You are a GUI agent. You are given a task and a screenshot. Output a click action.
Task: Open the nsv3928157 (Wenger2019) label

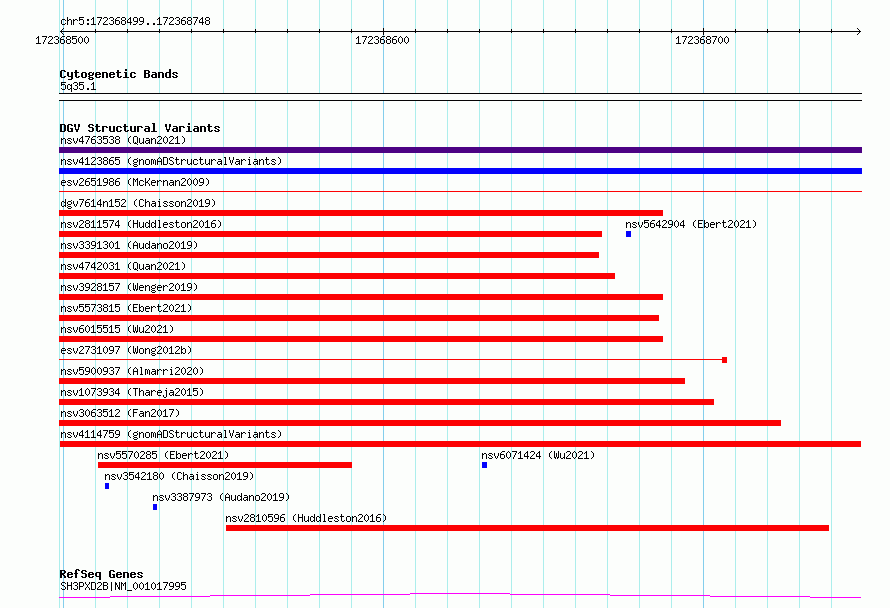point(129,287)
